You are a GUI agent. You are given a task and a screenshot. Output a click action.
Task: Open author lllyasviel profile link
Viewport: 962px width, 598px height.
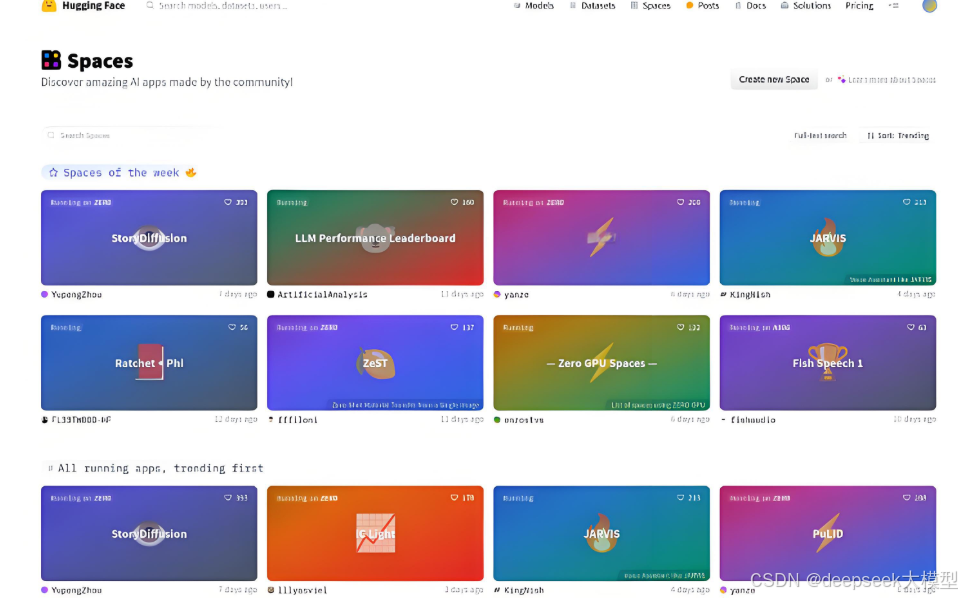302,591
